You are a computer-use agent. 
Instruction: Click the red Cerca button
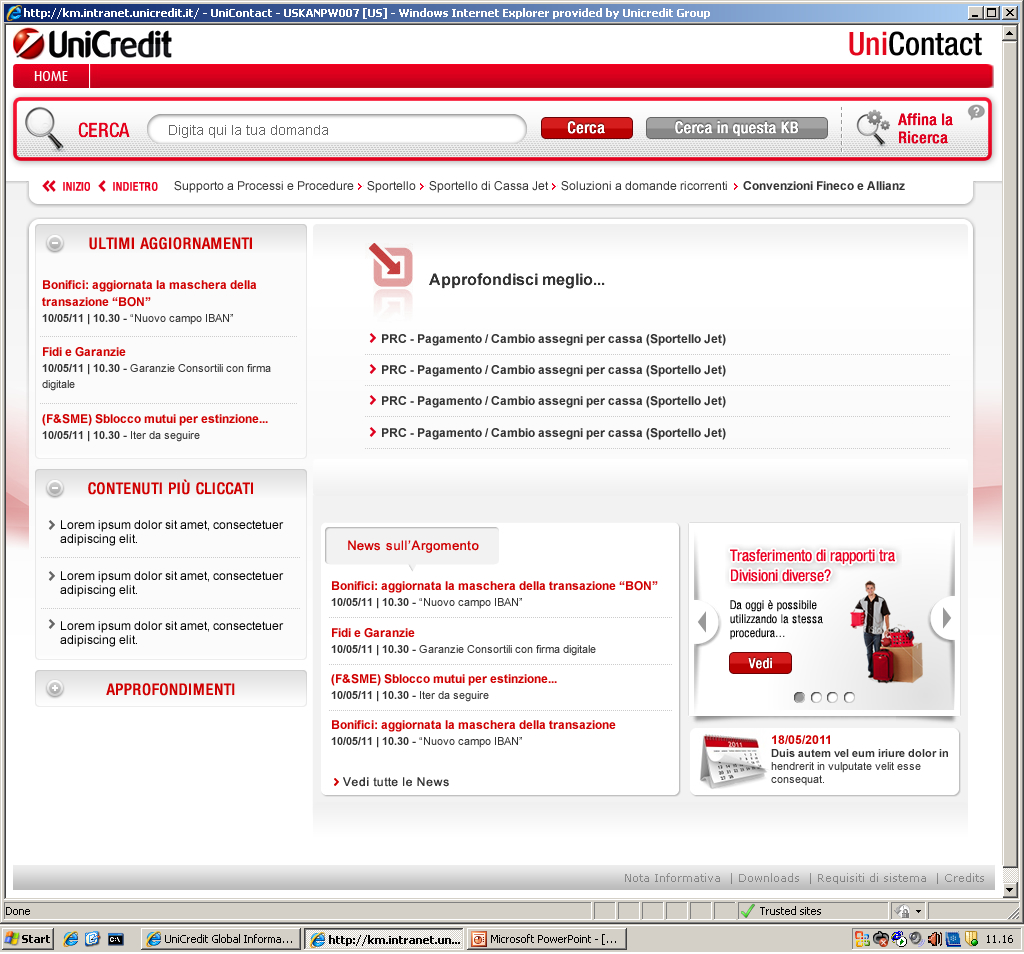586,128
